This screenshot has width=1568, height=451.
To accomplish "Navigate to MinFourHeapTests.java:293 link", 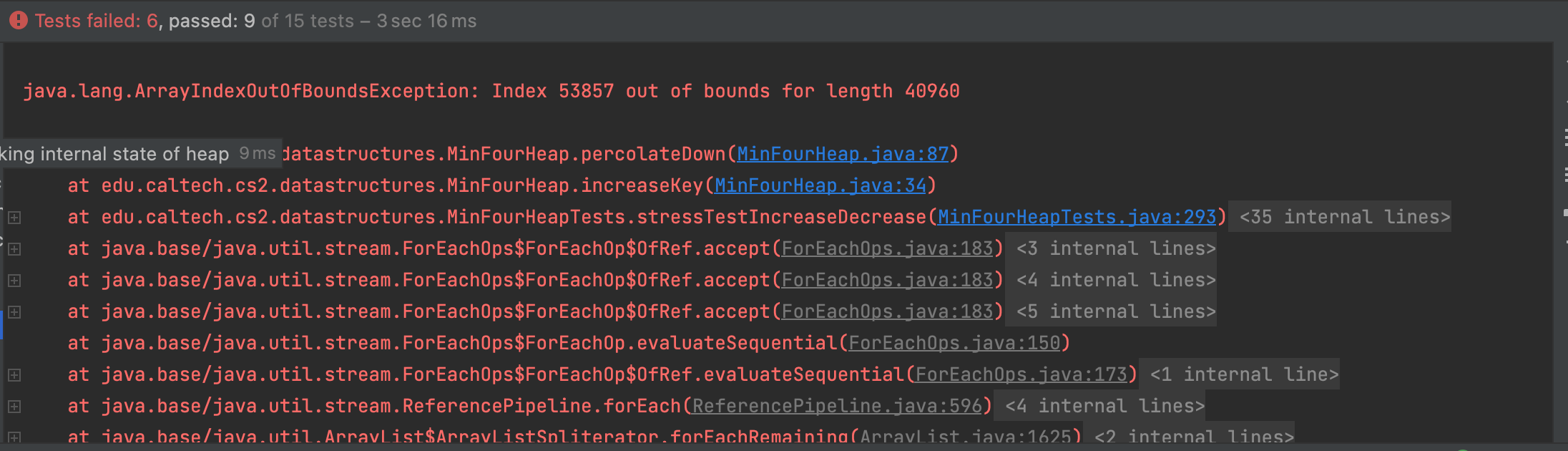I will coord(1077,218).
